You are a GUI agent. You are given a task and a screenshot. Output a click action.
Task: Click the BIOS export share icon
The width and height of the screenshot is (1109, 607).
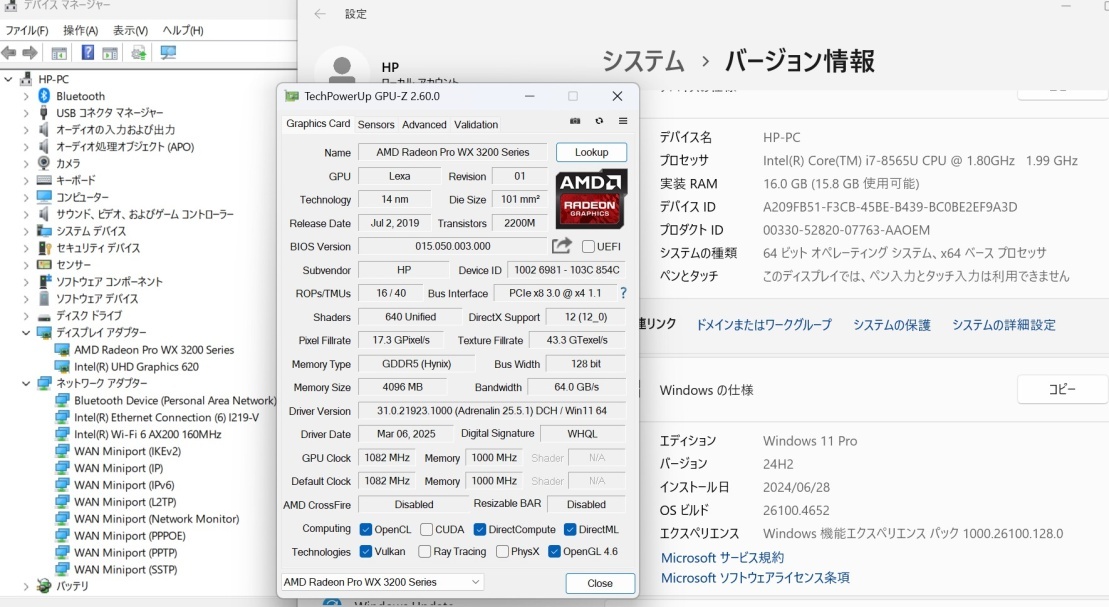tap(561, 246)
